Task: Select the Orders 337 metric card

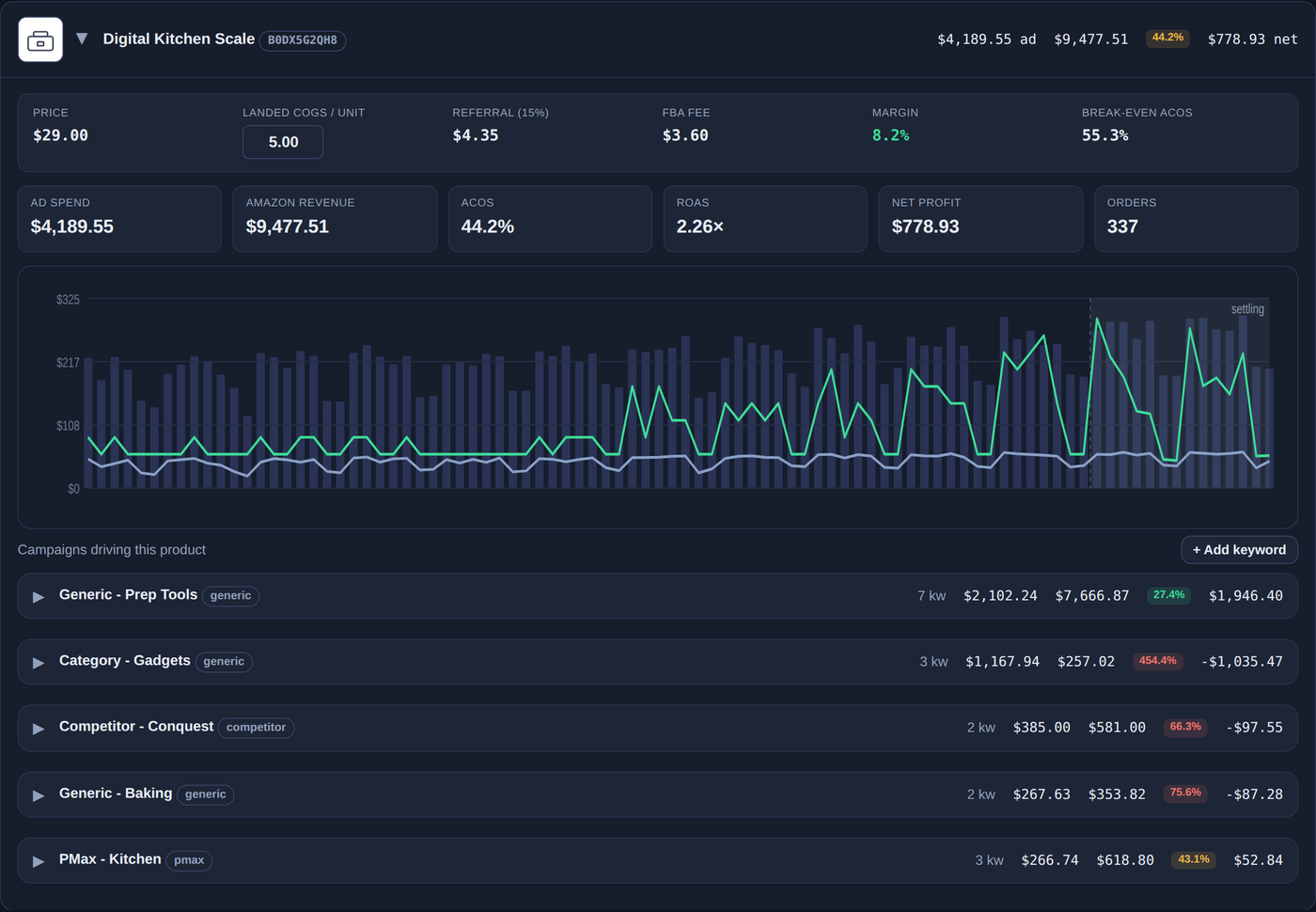Action: 1196,219
